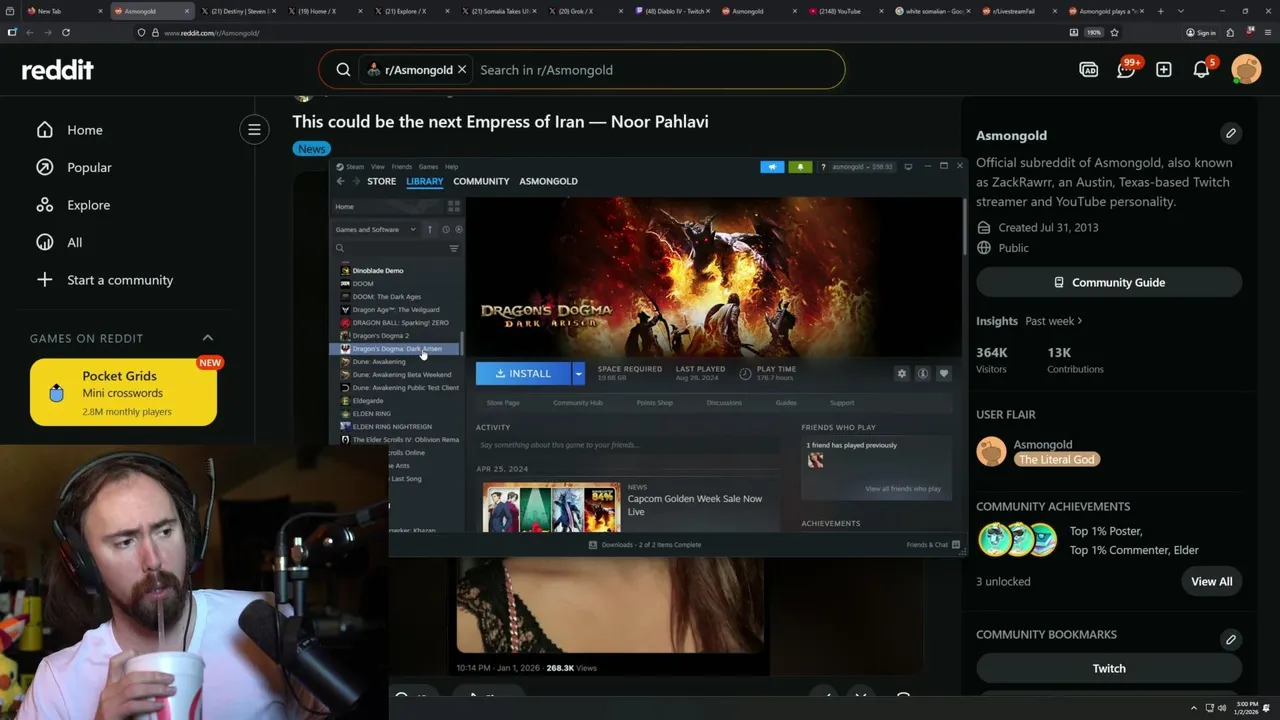Edit Community Bookmarks pencil icon

1231,639
